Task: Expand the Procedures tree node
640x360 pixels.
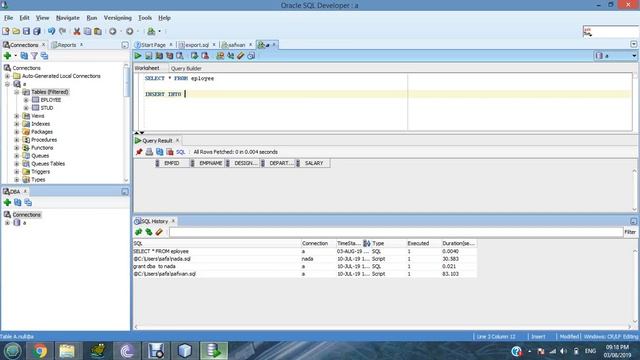Action: [x=16, y=140]
